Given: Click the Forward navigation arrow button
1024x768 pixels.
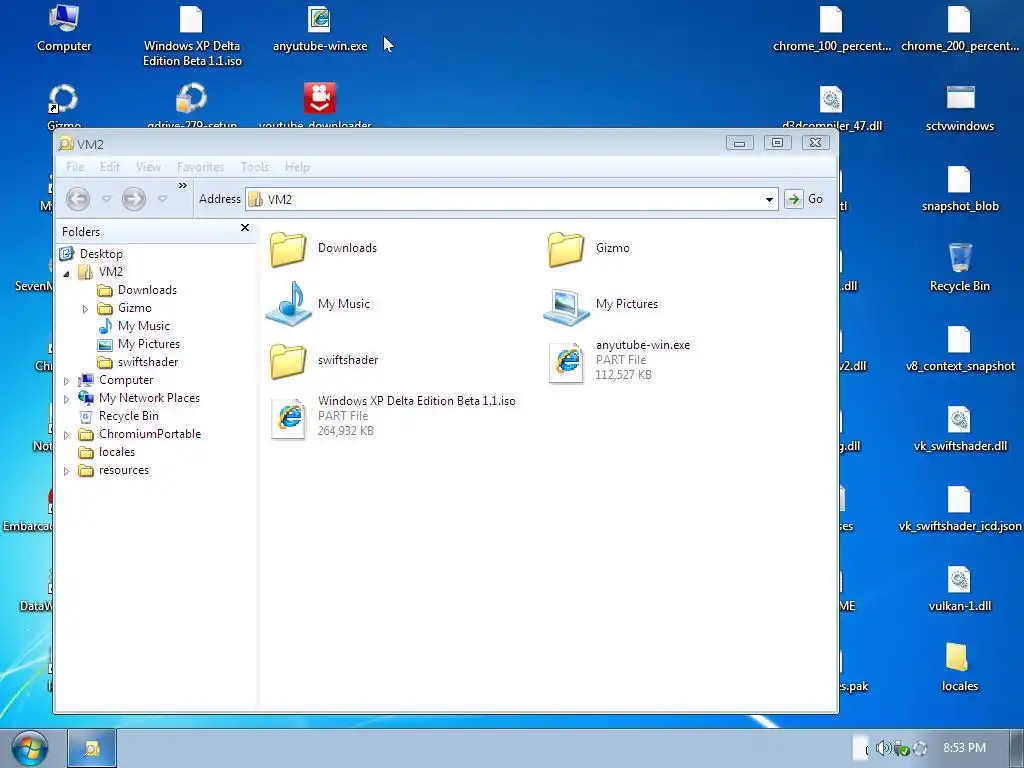Looking at the screenshot, I should point(134,199).
